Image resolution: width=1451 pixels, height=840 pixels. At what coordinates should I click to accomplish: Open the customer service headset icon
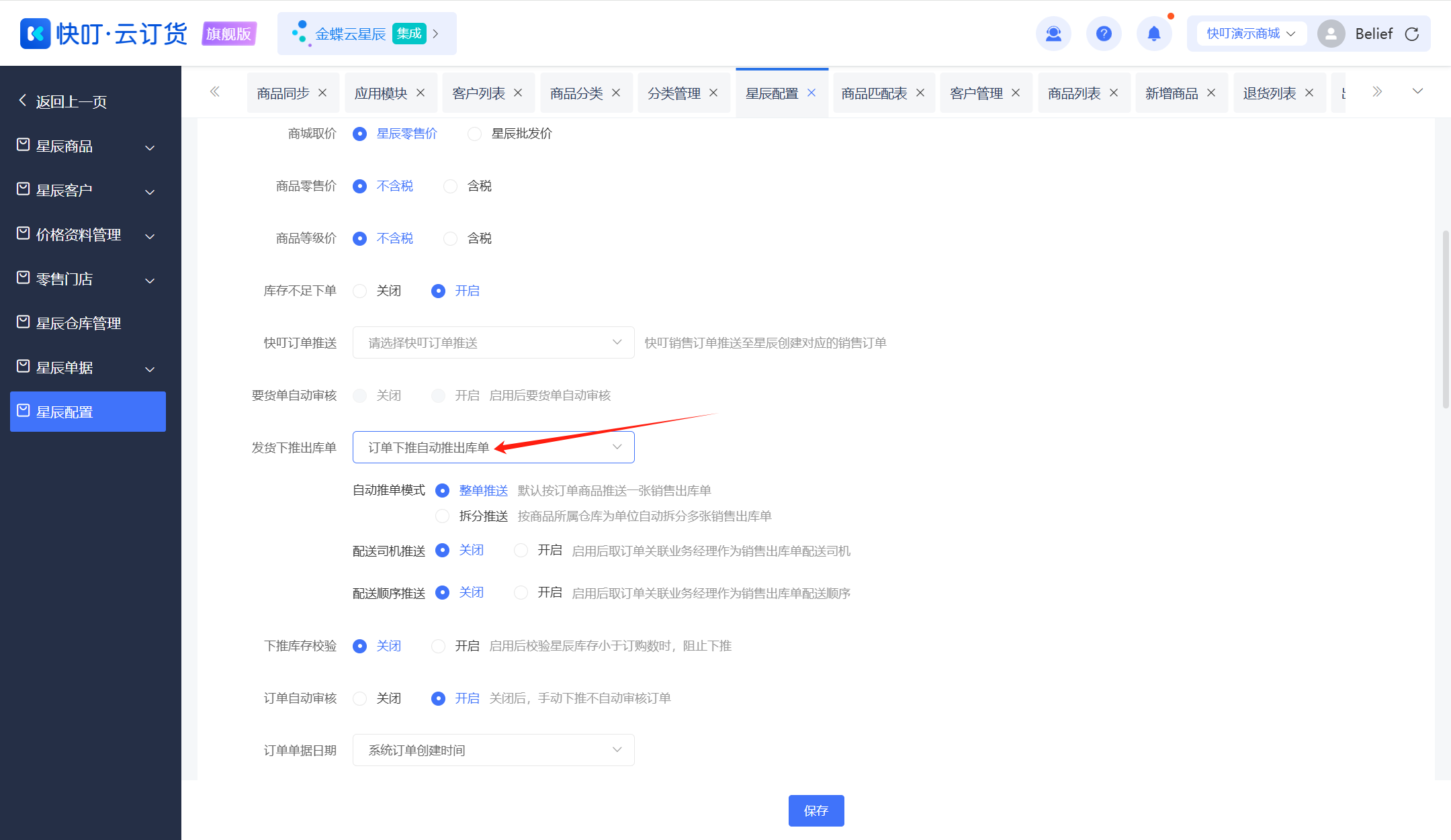1053,34
